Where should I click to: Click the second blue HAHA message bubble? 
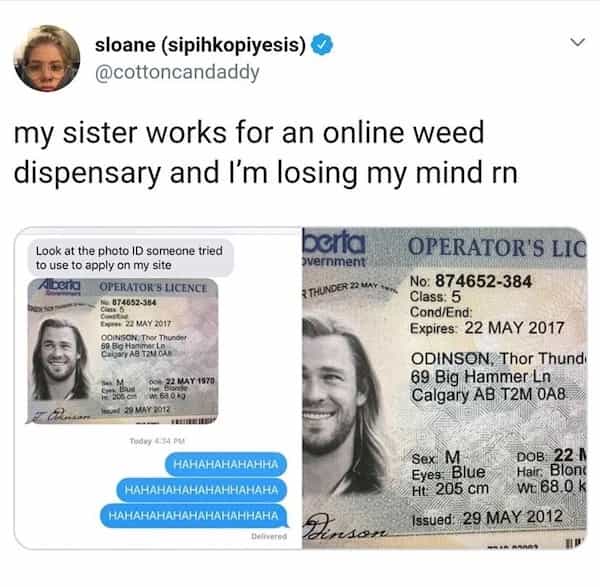(201, 490)
